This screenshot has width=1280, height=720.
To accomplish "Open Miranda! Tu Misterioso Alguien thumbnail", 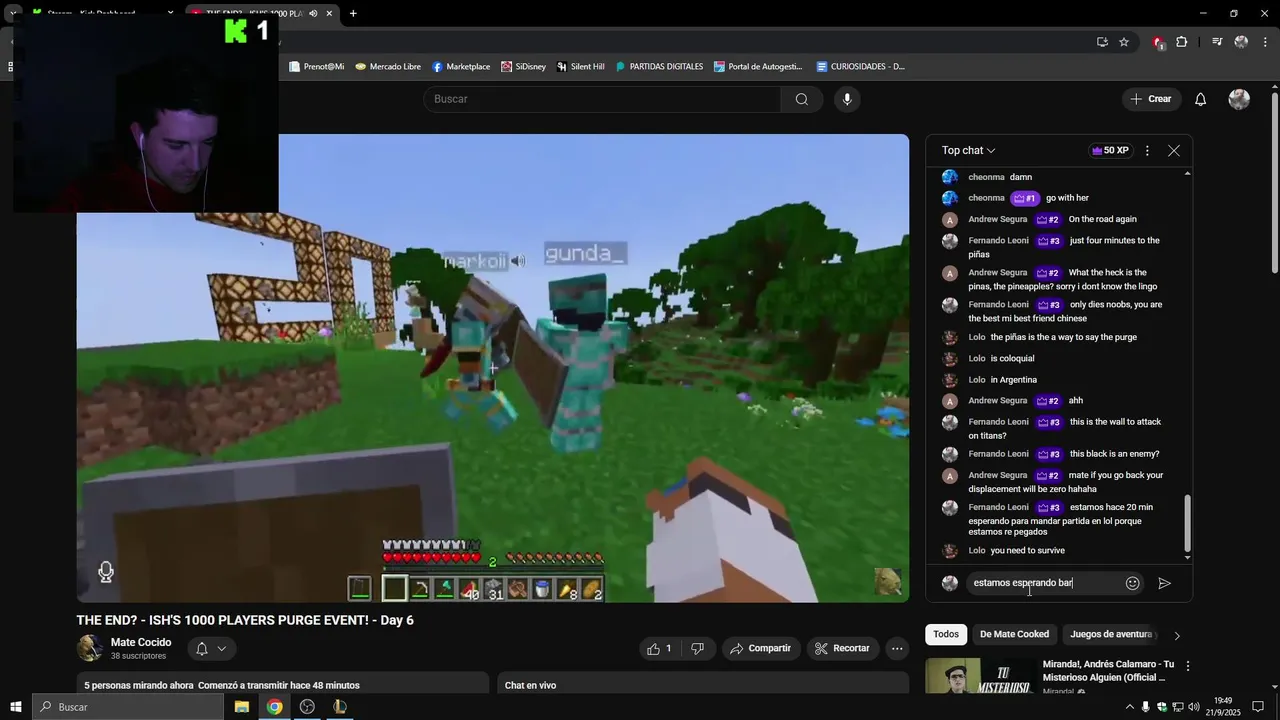I will click(980, 676).
